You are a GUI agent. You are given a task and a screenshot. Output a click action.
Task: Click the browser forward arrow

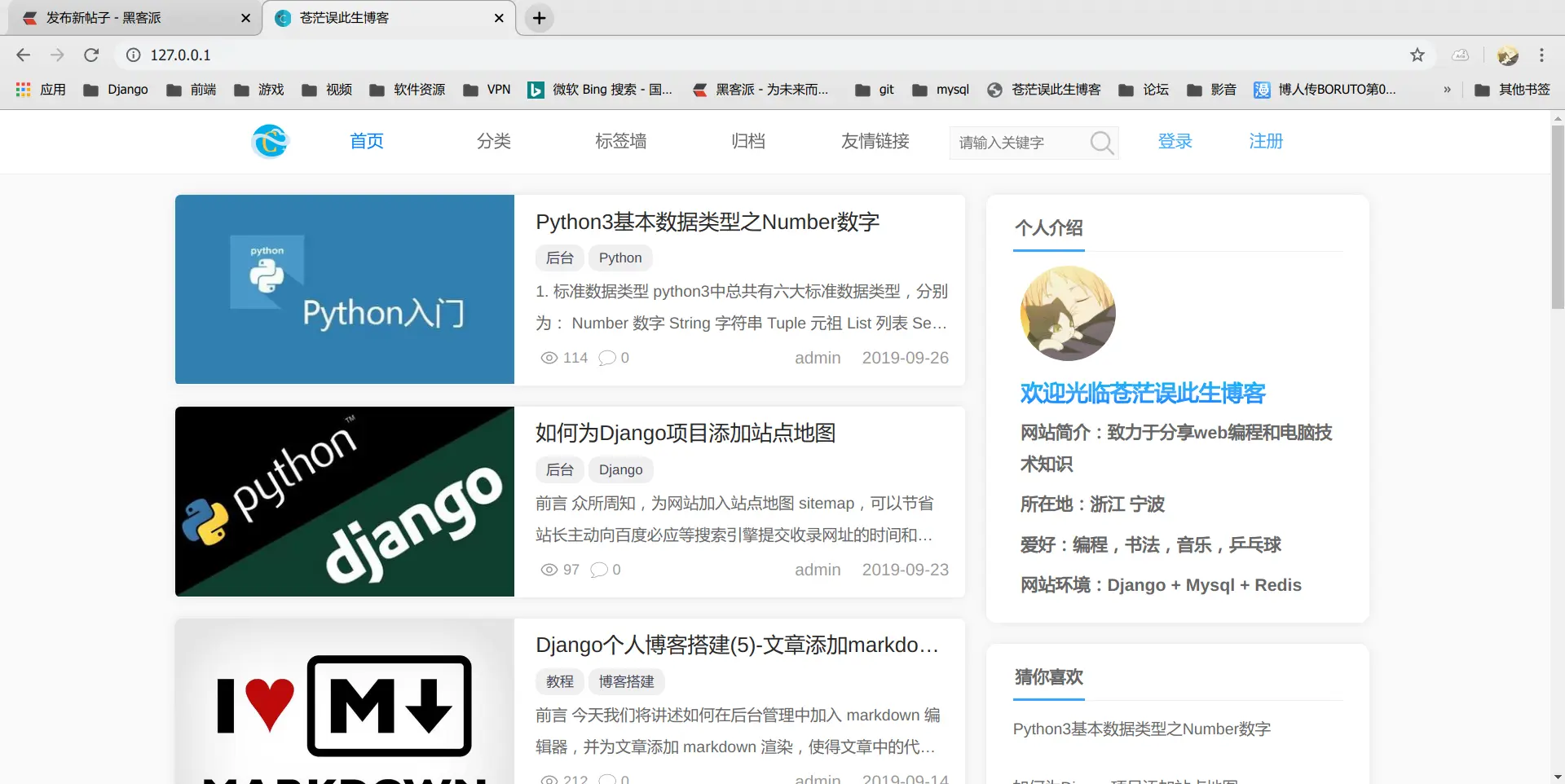pos(57,55)
